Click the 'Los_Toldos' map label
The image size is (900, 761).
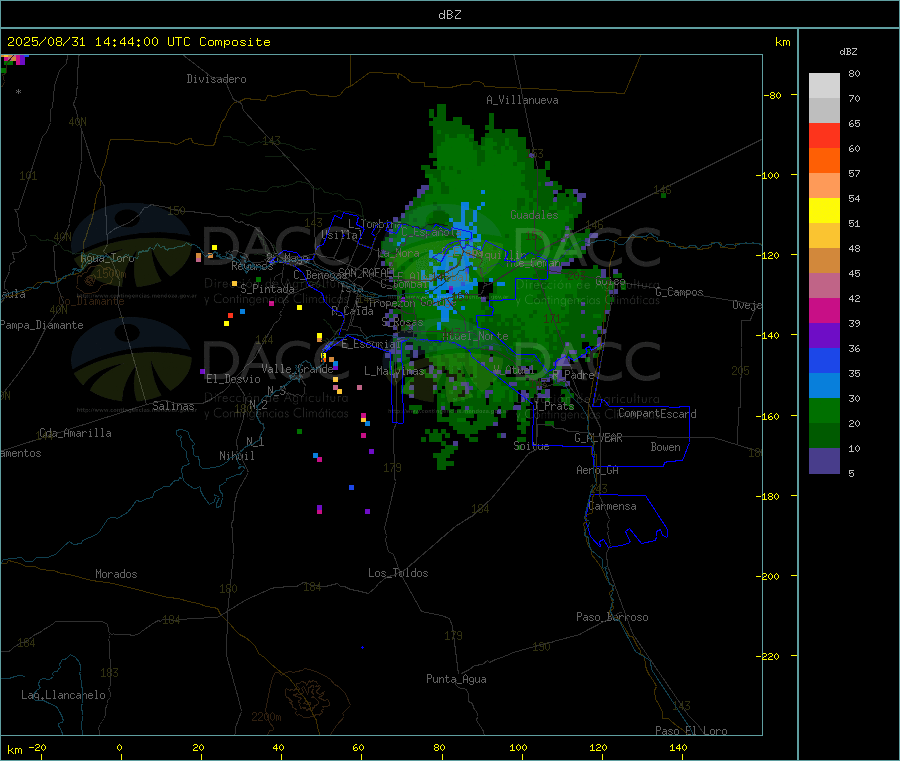(398, 573)
